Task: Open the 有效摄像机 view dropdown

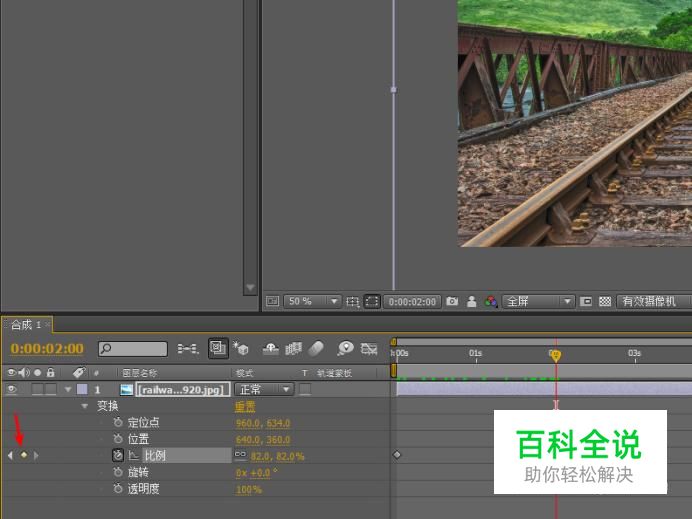Action: point(654,301)
